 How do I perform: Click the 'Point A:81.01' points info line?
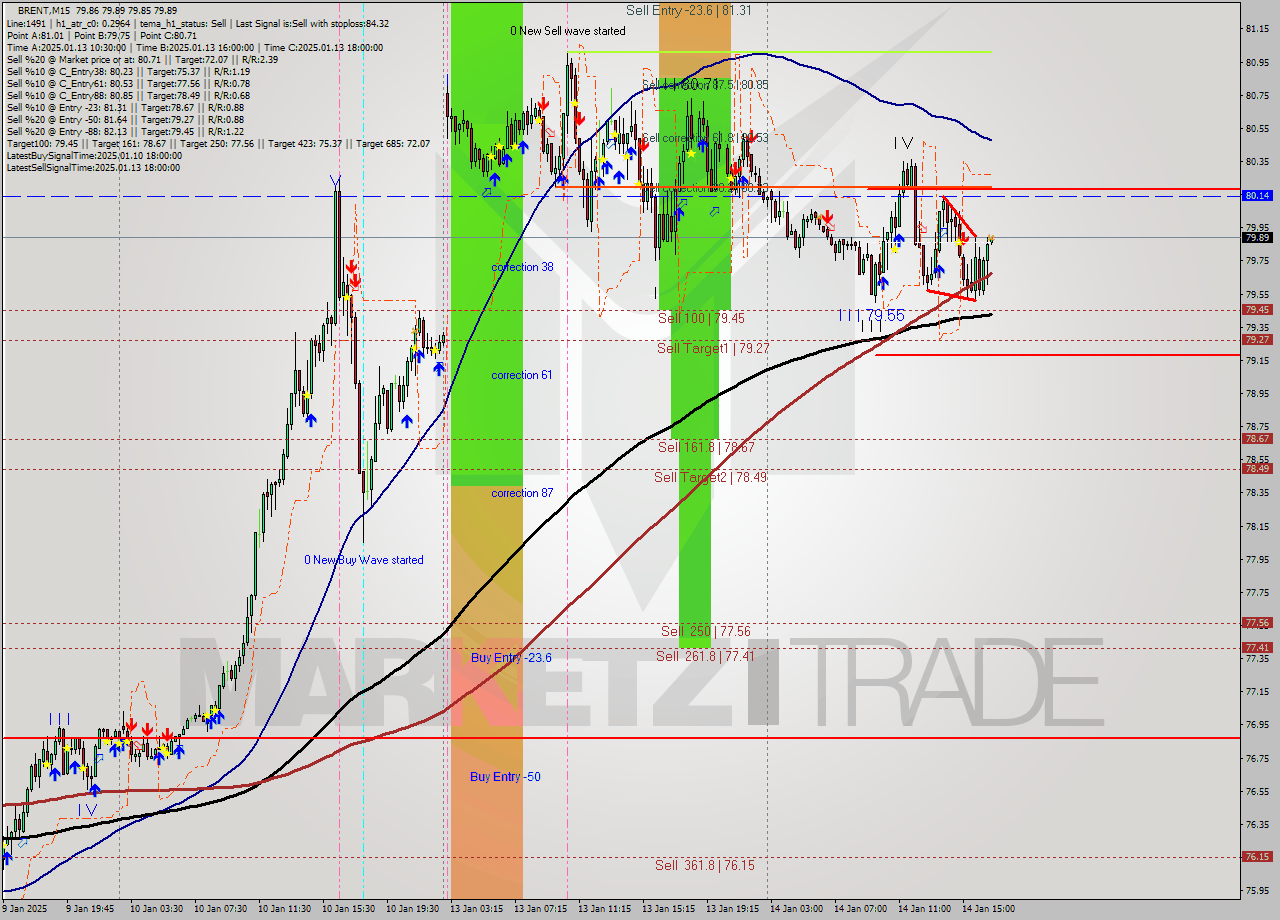point(102,35)
